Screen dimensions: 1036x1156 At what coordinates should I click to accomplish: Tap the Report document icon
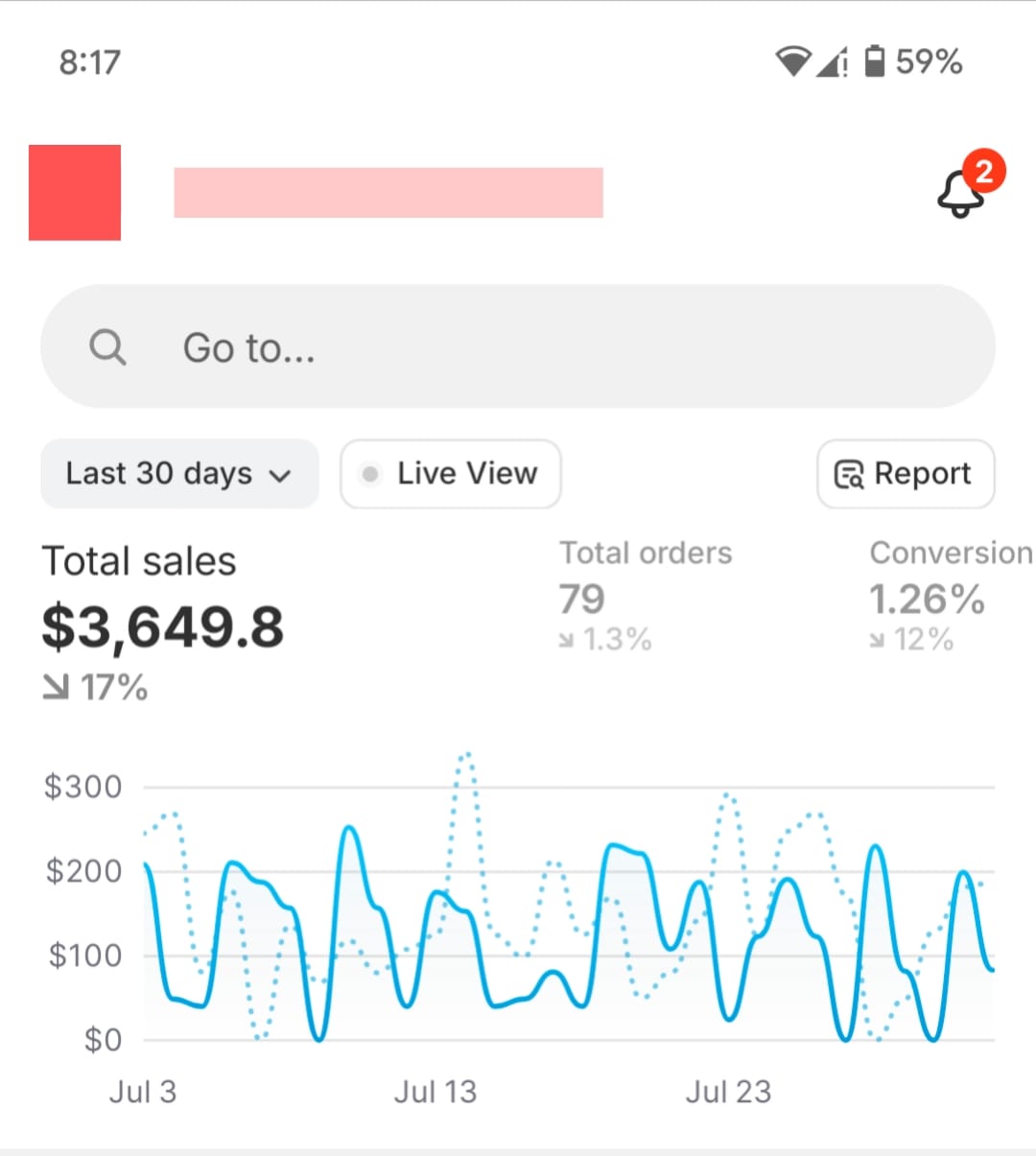pos(849,474)
